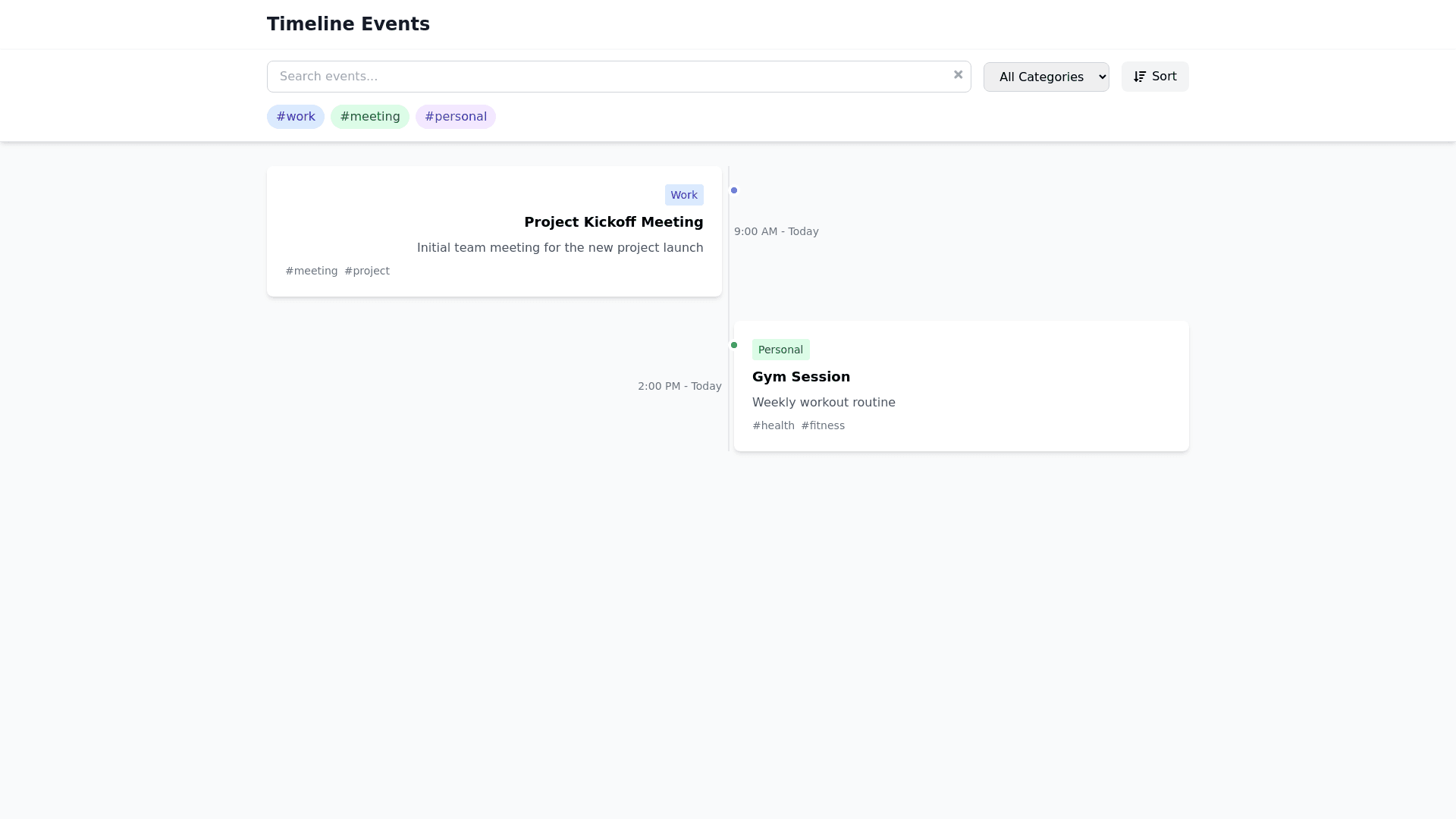Click the Timeline Events page heading
The height and width of the screenshot is (819, 1456).
click(x=348, y=24)
